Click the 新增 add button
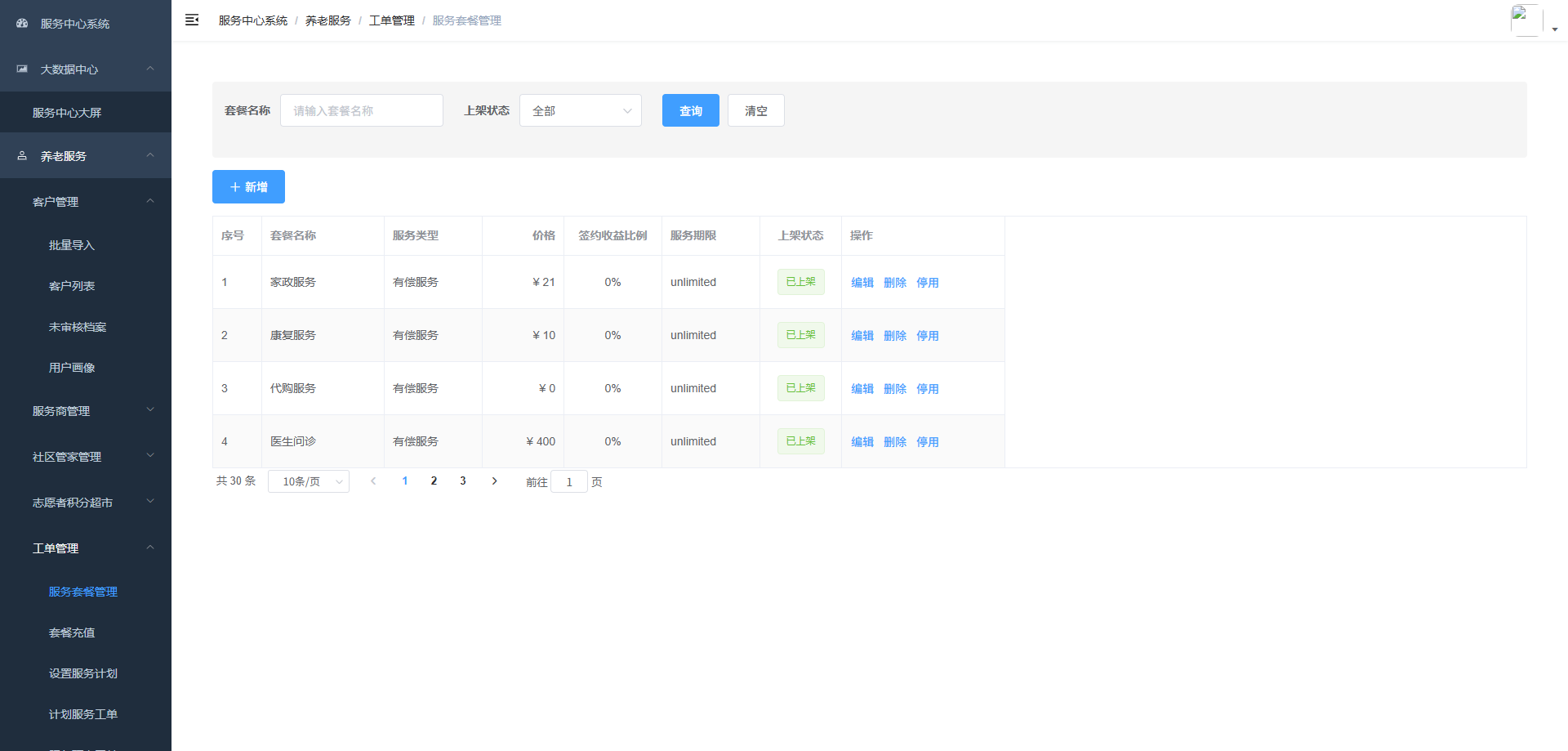The image size is (1568, 751). point(248,186)
